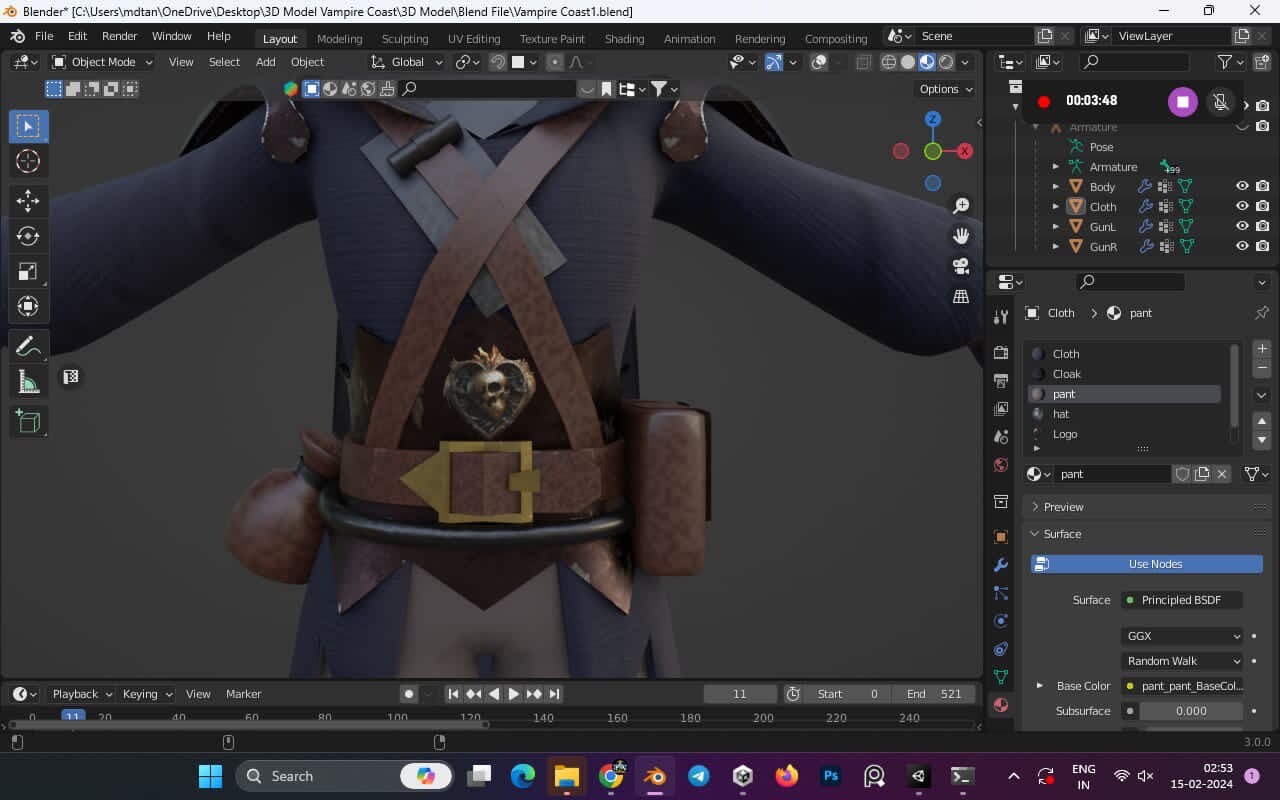The height and width of the screenshot is (800, 1280).
Task: Choose the Add Cube tool
Action: [x=28, y=421]
